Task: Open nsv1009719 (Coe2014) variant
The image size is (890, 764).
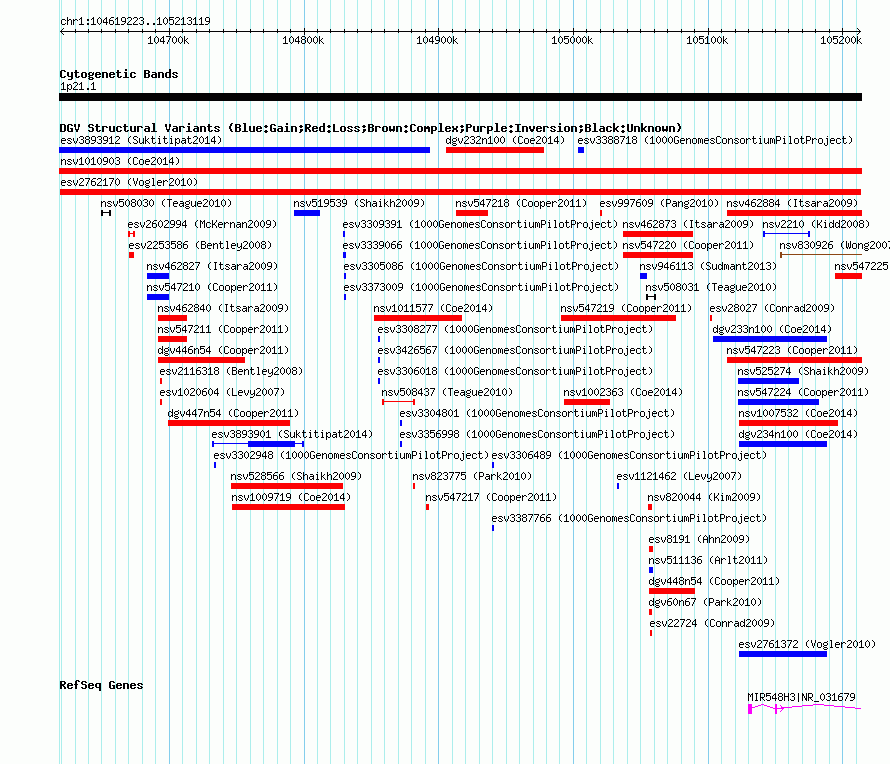Action: click(291, 497)
